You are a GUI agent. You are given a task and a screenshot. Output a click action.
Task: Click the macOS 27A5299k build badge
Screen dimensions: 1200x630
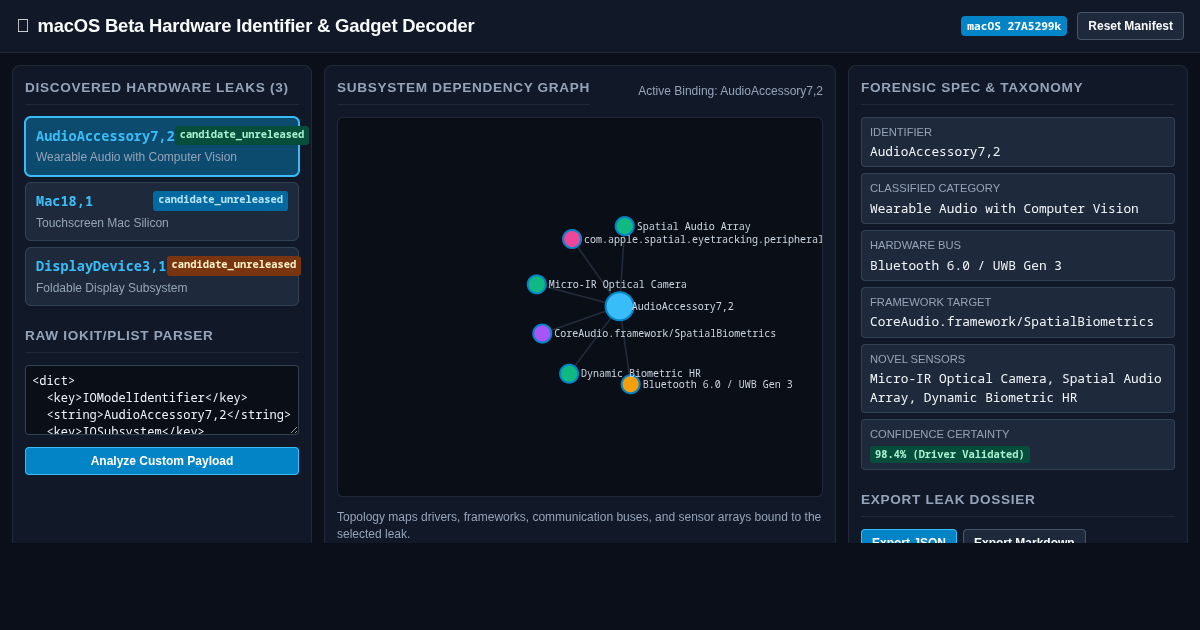[1014, 26]
